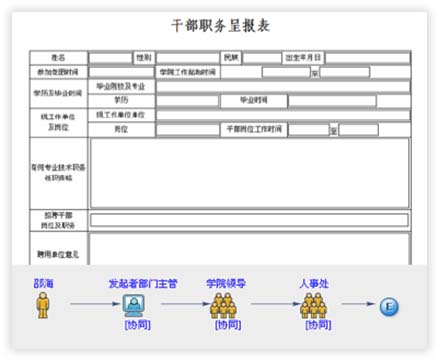This screenshot has height=362, width=440.
Task: Focus the 姓名 input field
Action: pyautogui.click(x=111, y=58)
